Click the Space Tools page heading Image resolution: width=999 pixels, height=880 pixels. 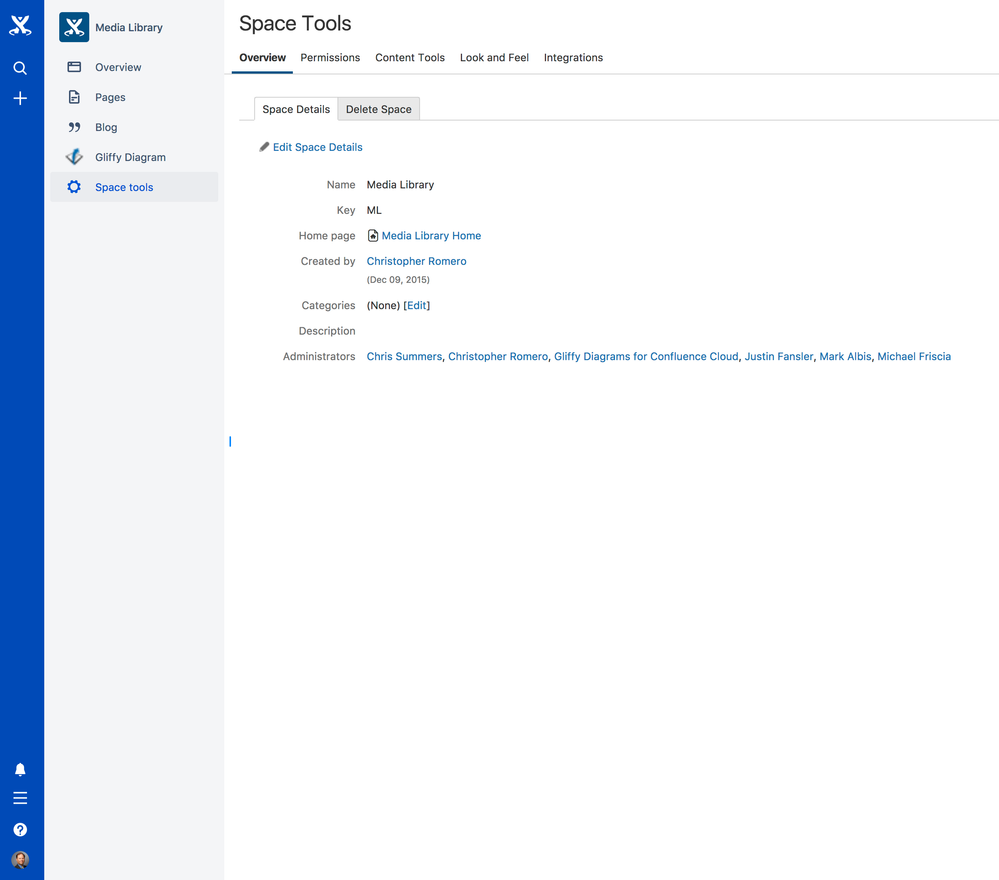pyautogui.click(x=295, y=24)
